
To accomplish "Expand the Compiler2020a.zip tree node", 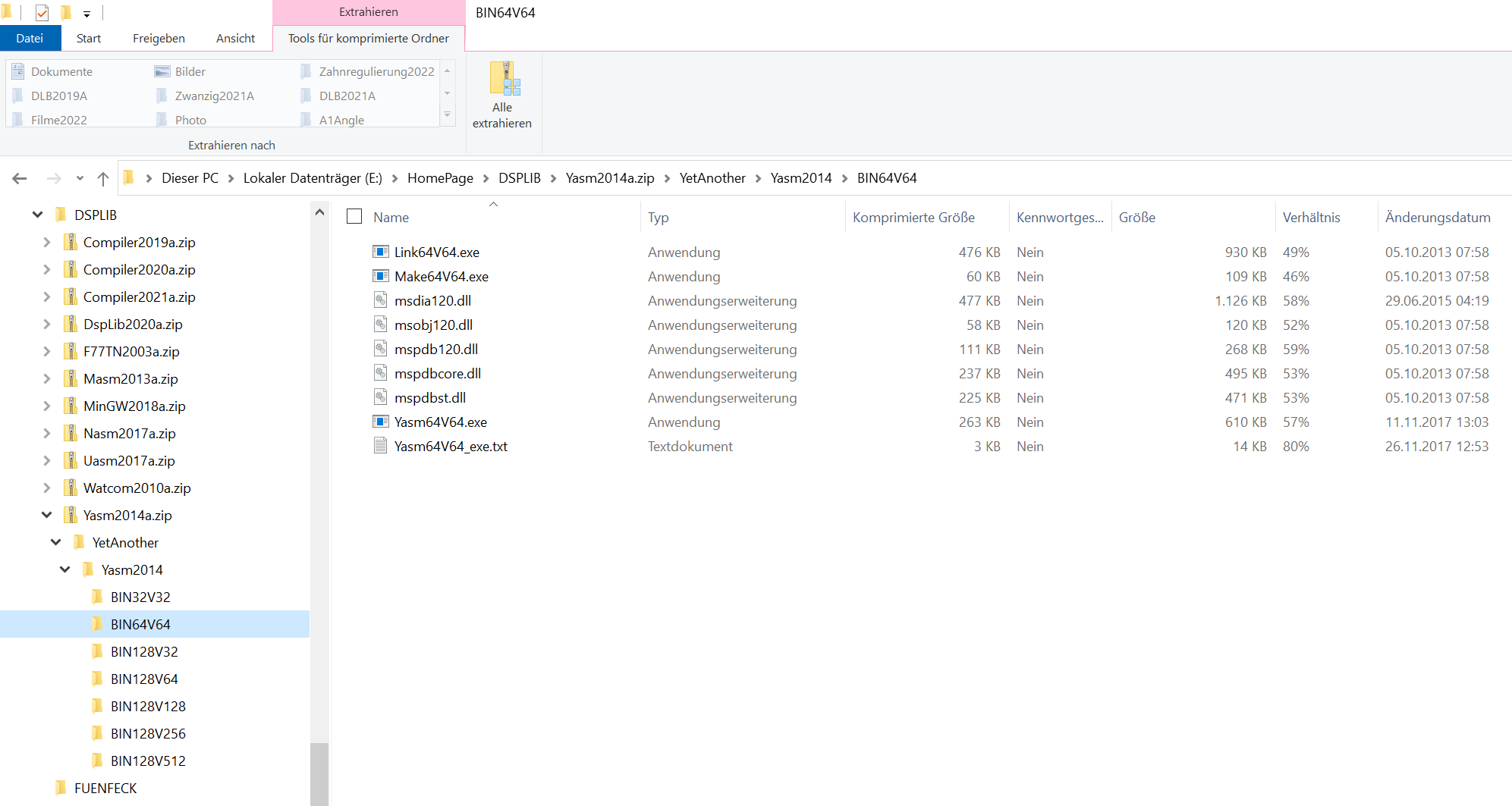I will [x=46, y=269].
